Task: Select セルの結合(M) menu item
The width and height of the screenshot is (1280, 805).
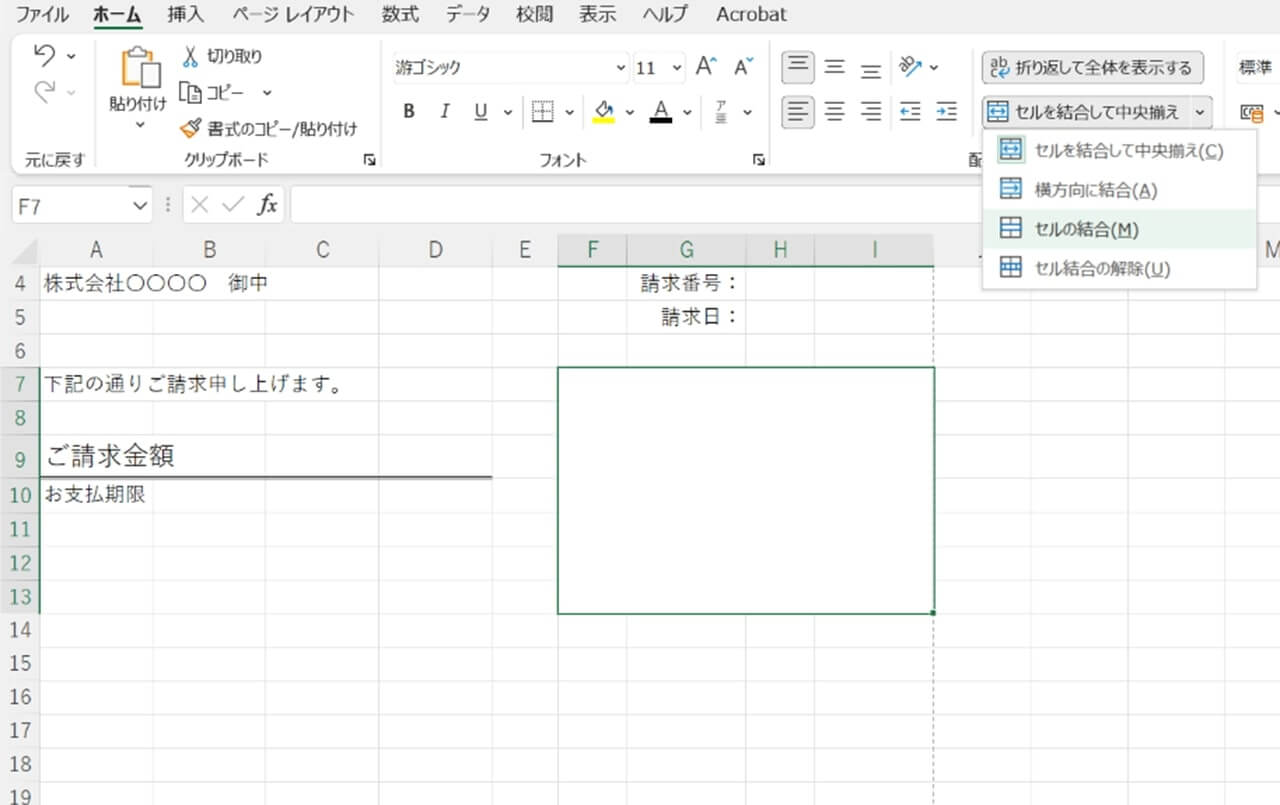Action: [1119, 229]
